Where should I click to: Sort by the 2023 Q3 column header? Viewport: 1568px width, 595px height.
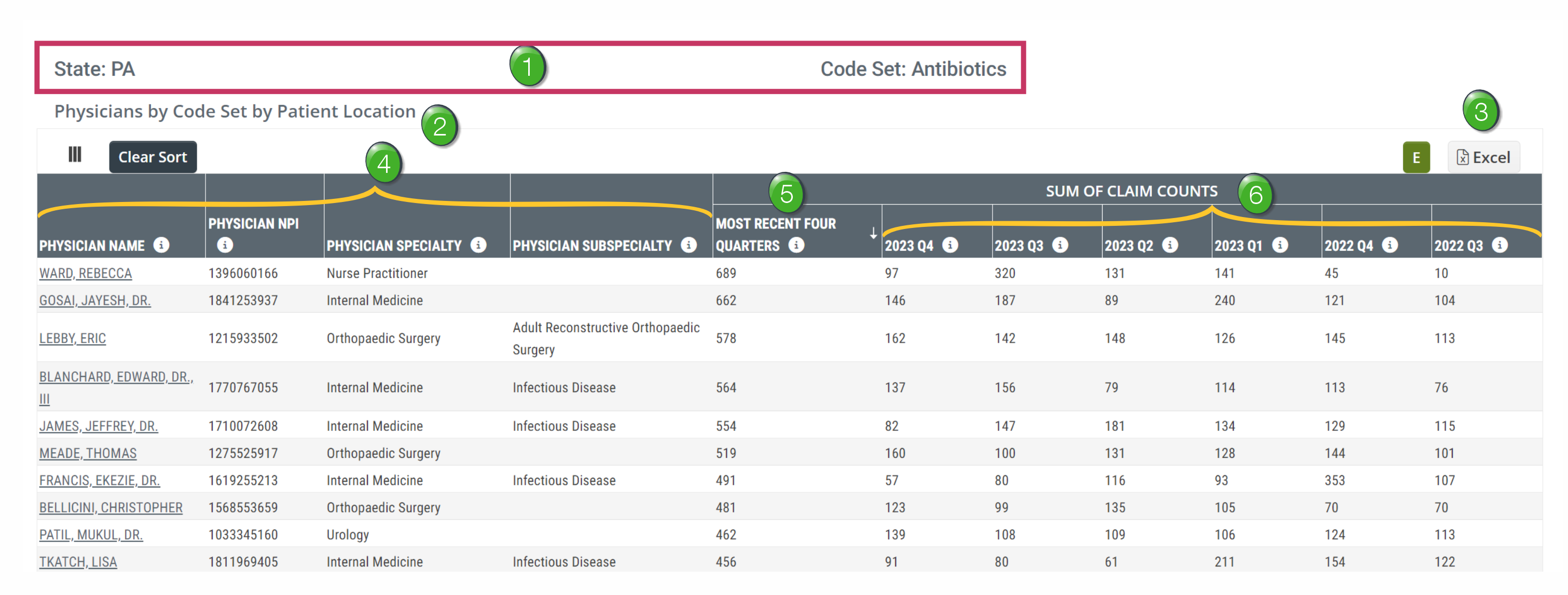point(1019,246)
